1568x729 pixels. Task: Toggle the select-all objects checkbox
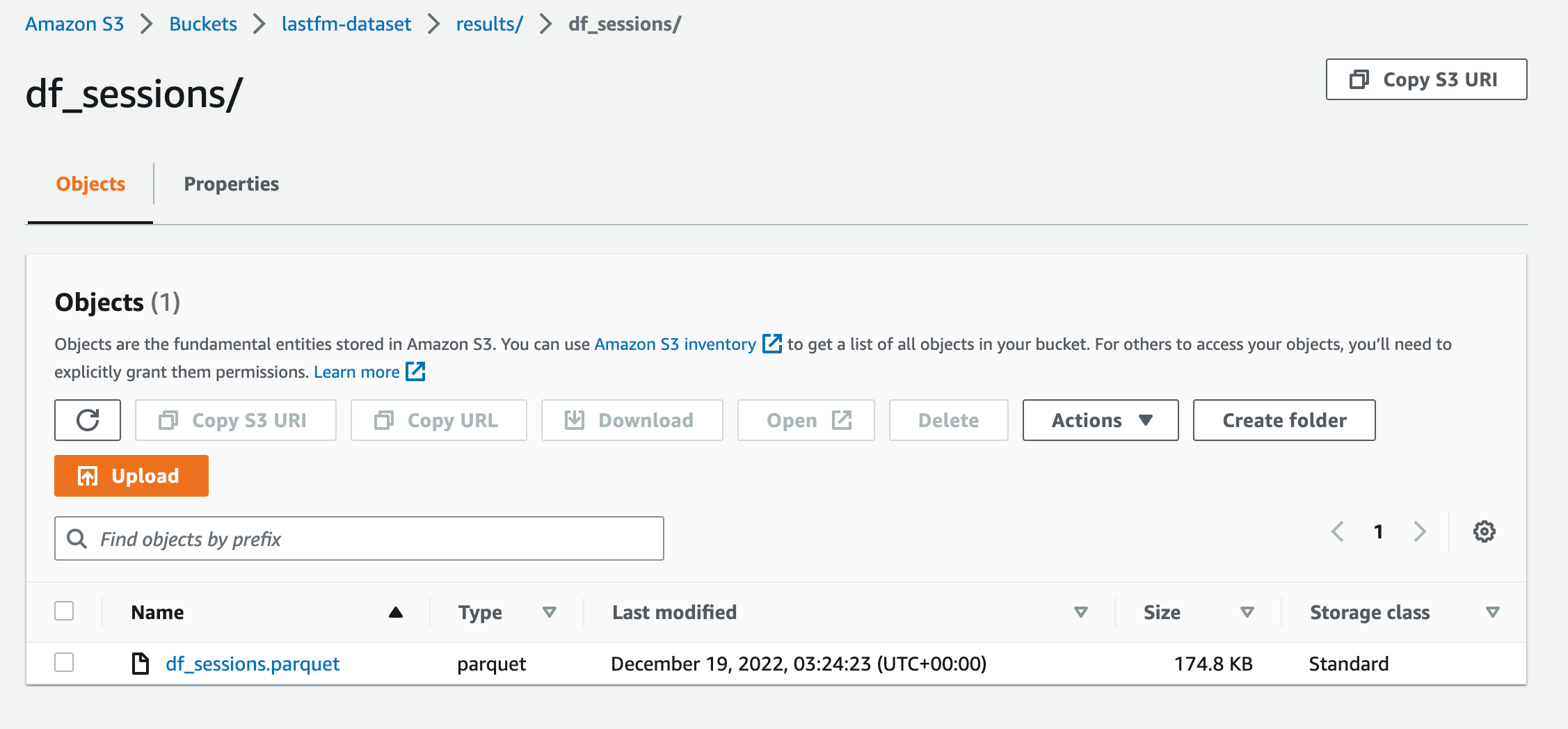(x=64, y=611)
